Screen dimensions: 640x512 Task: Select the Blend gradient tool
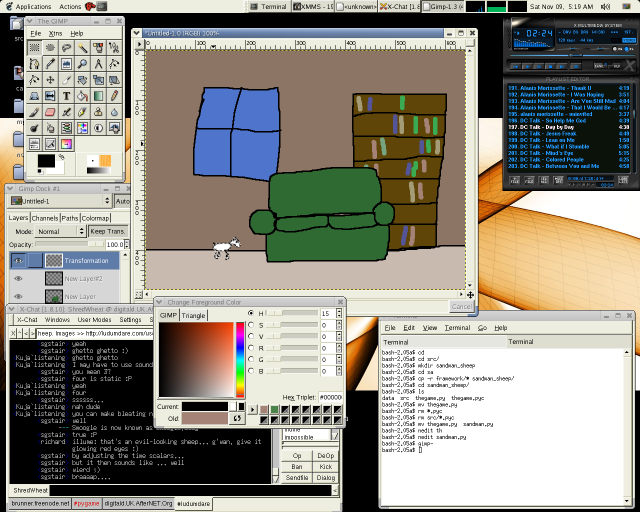98,96
